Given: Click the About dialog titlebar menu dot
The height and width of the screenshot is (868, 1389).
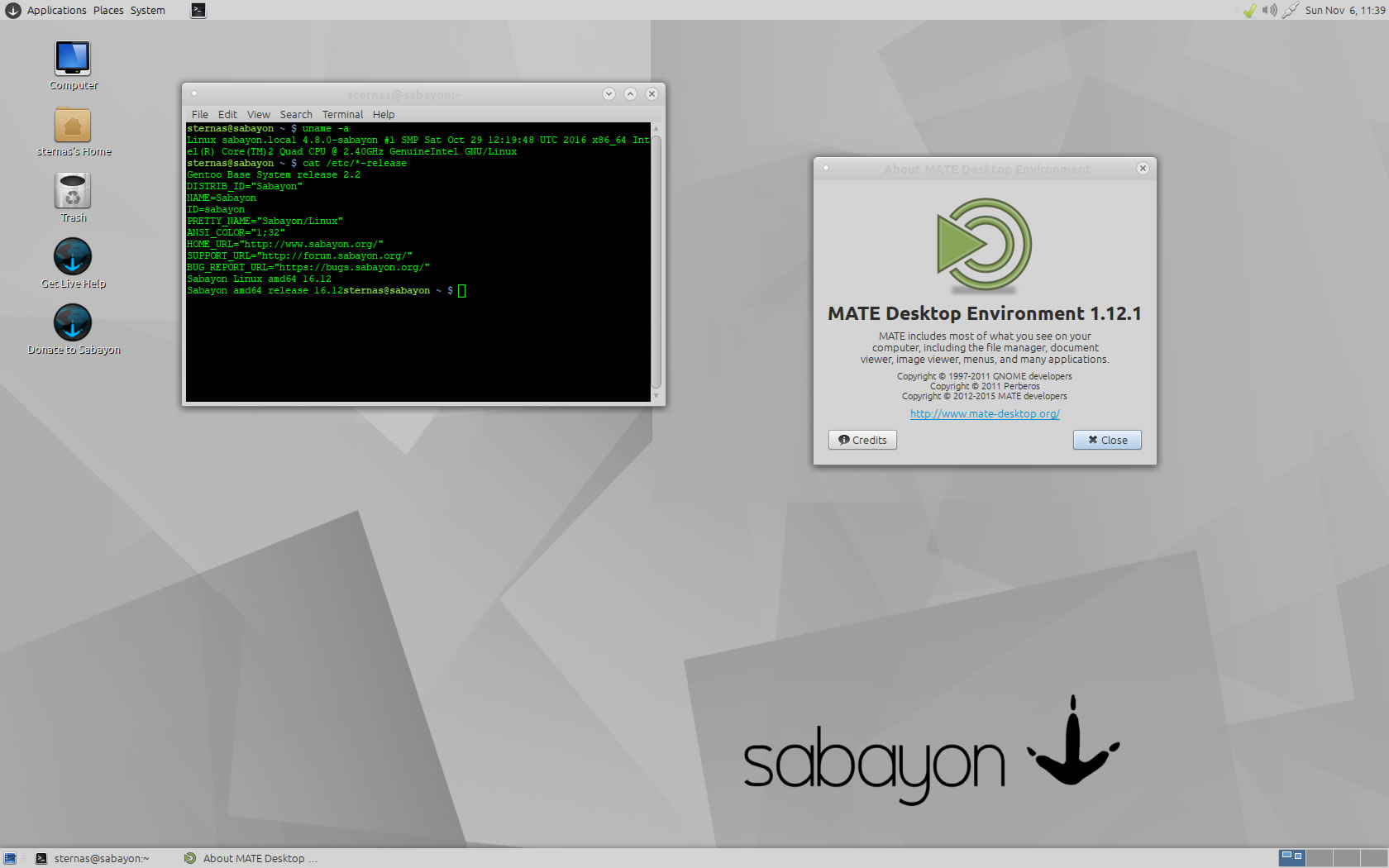Looking at the screenshot, I should tap(826, 168).
